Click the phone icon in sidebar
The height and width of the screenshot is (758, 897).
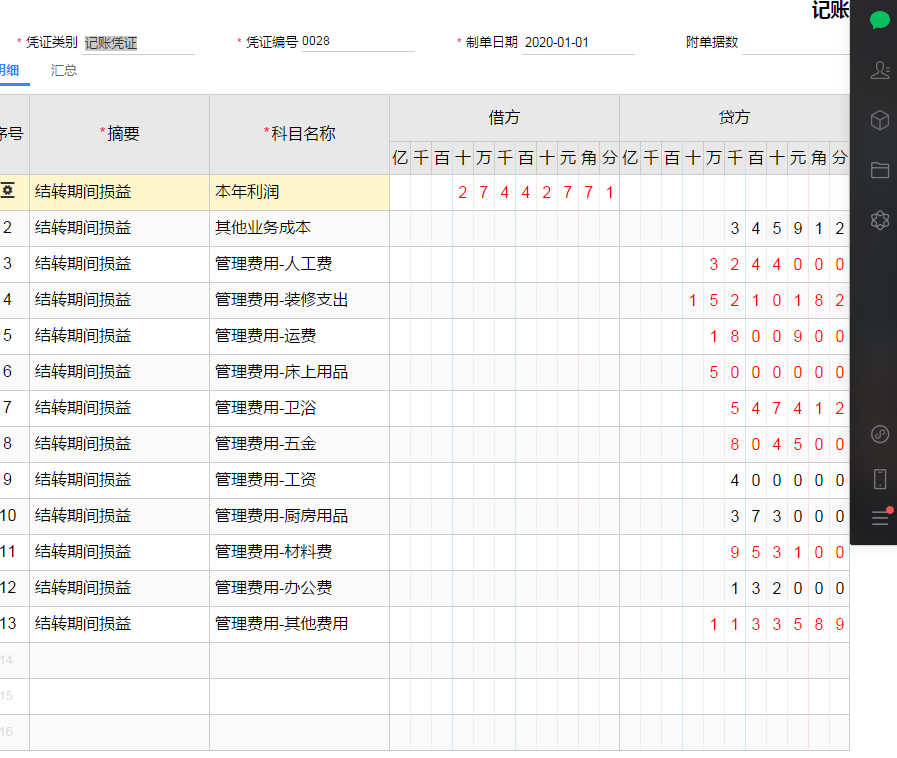pos(879,479)
